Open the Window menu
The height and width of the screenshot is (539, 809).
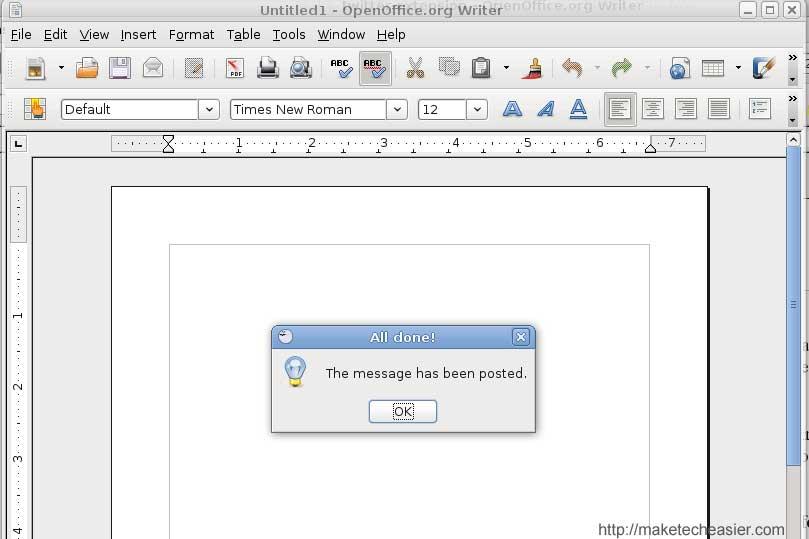click(341, 35)
